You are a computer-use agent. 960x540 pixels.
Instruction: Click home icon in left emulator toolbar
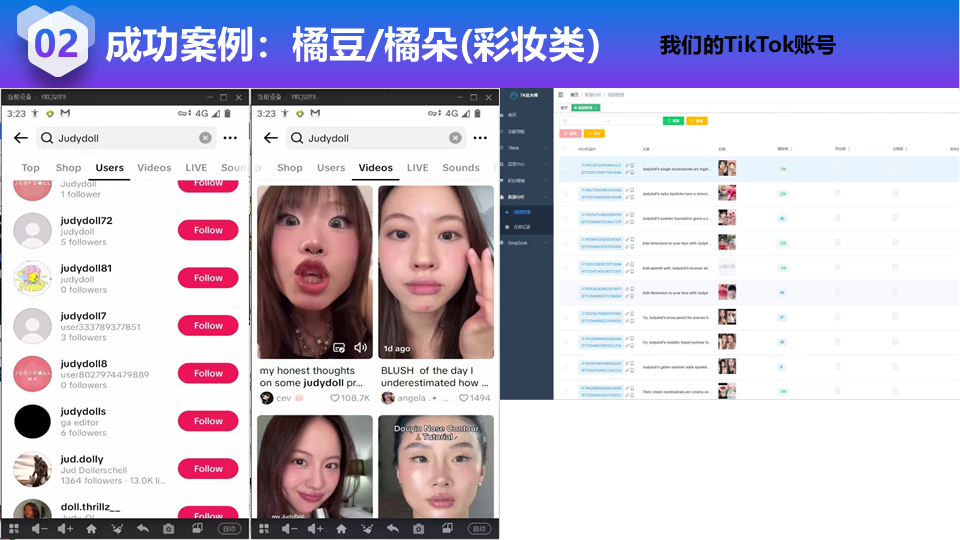(91, 528)
